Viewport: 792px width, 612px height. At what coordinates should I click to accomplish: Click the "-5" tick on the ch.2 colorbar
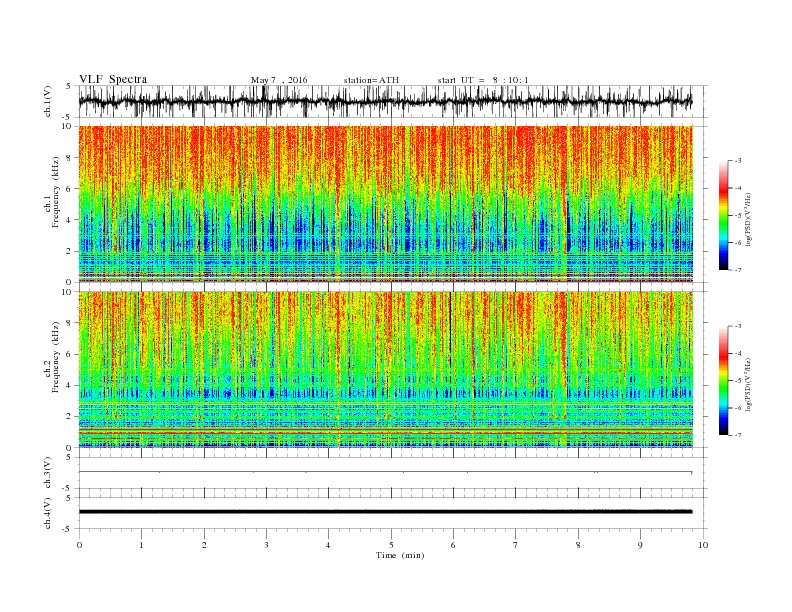737,380
